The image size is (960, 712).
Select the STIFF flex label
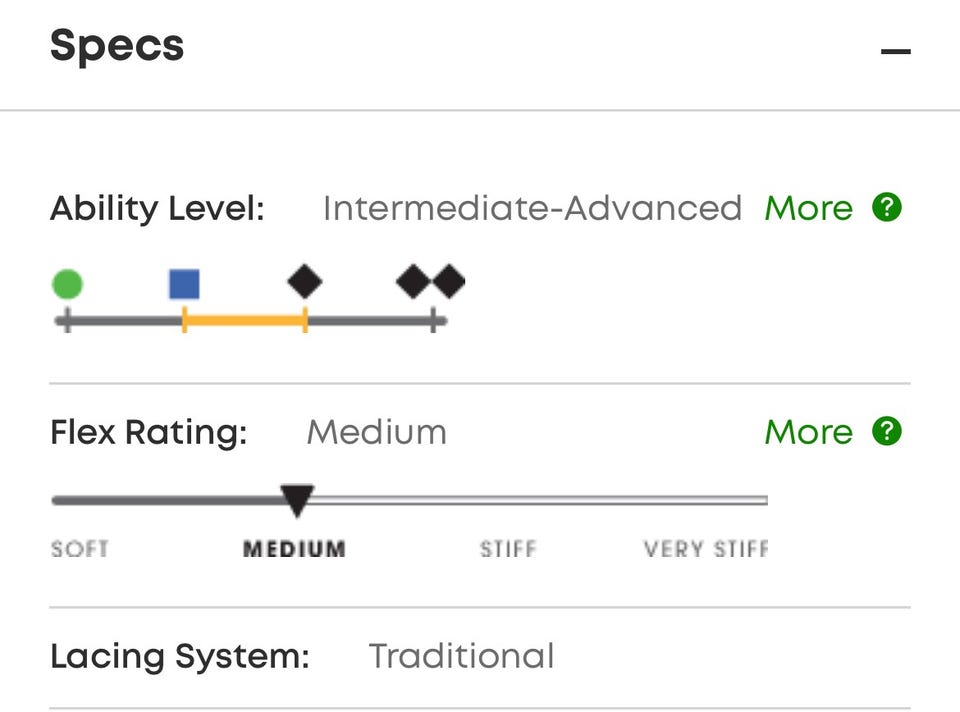pyautogui.click(x=508, y=549)
